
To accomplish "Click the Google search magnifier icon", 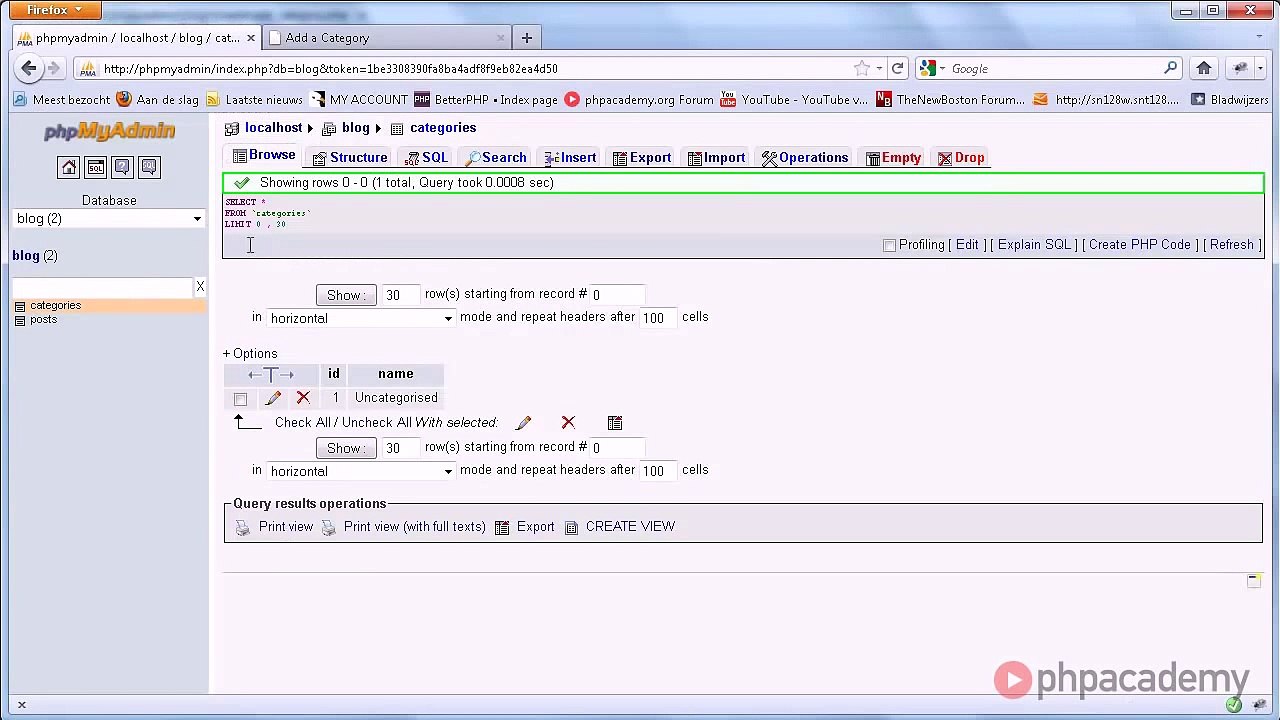I will coord(1171,68).
